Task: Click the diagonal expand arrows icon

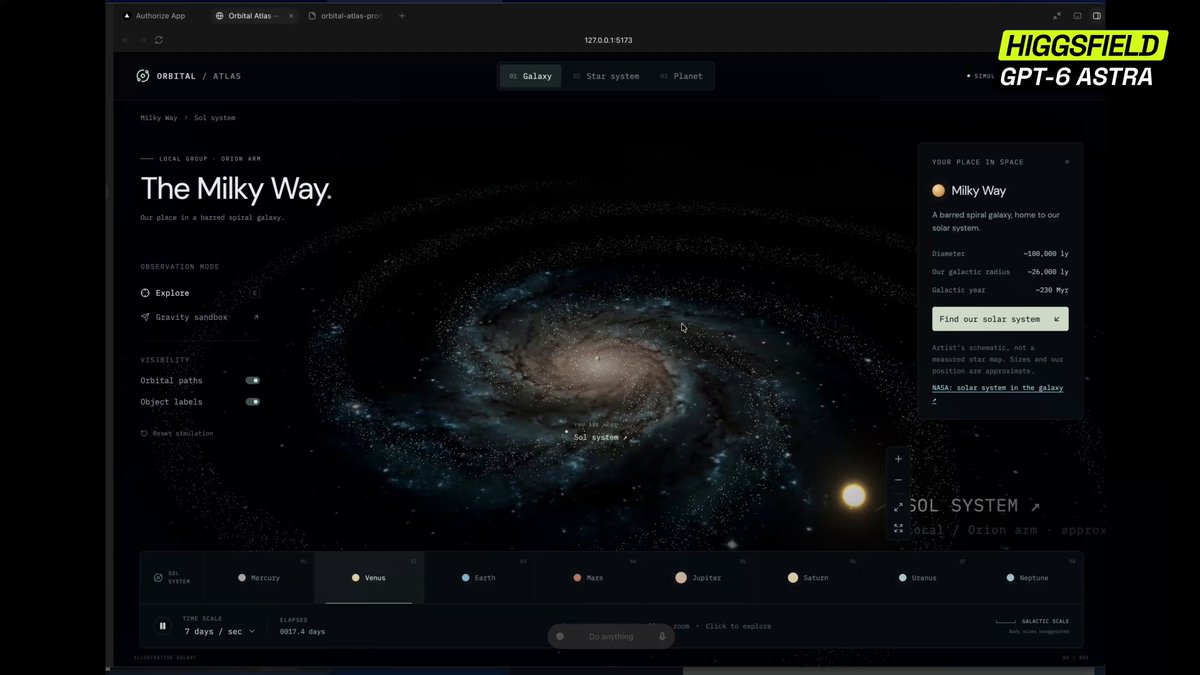Action: 898,507
